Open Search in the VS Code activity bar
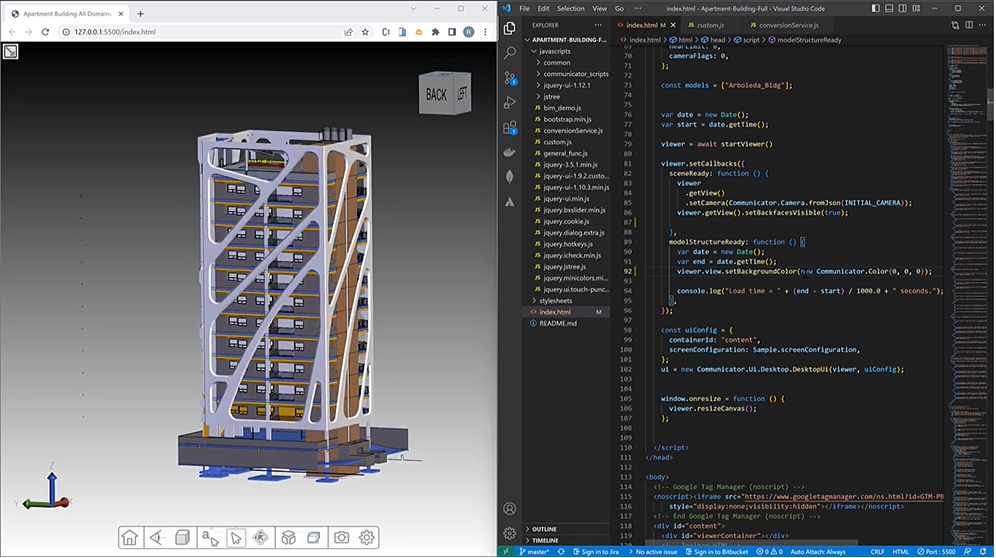Image resolution: width=996 pixels, height=558 pixels. pos(510,52)
